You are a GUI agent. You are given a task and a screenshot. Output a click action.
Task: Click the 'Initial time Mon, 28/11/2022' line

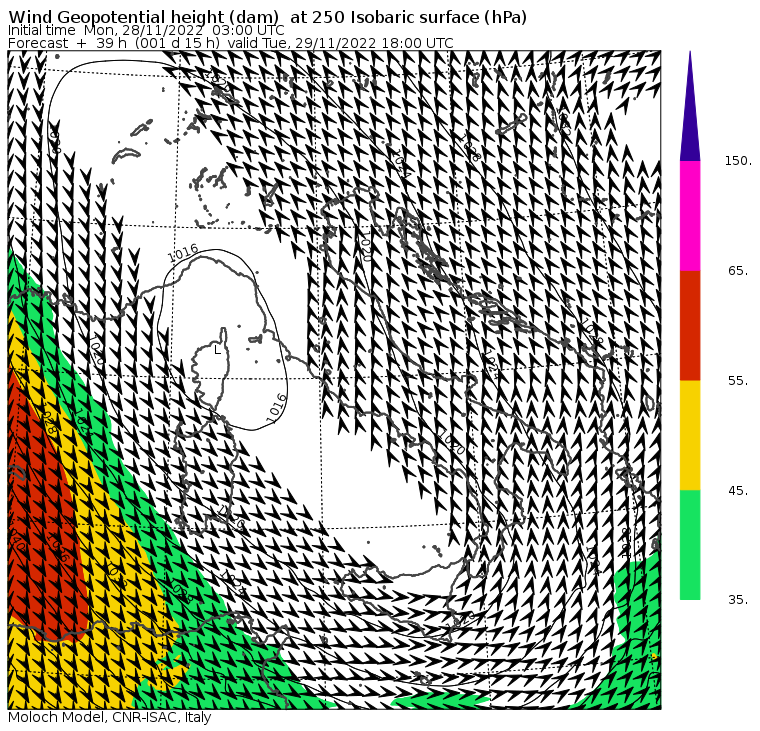(x=146, y=30)
